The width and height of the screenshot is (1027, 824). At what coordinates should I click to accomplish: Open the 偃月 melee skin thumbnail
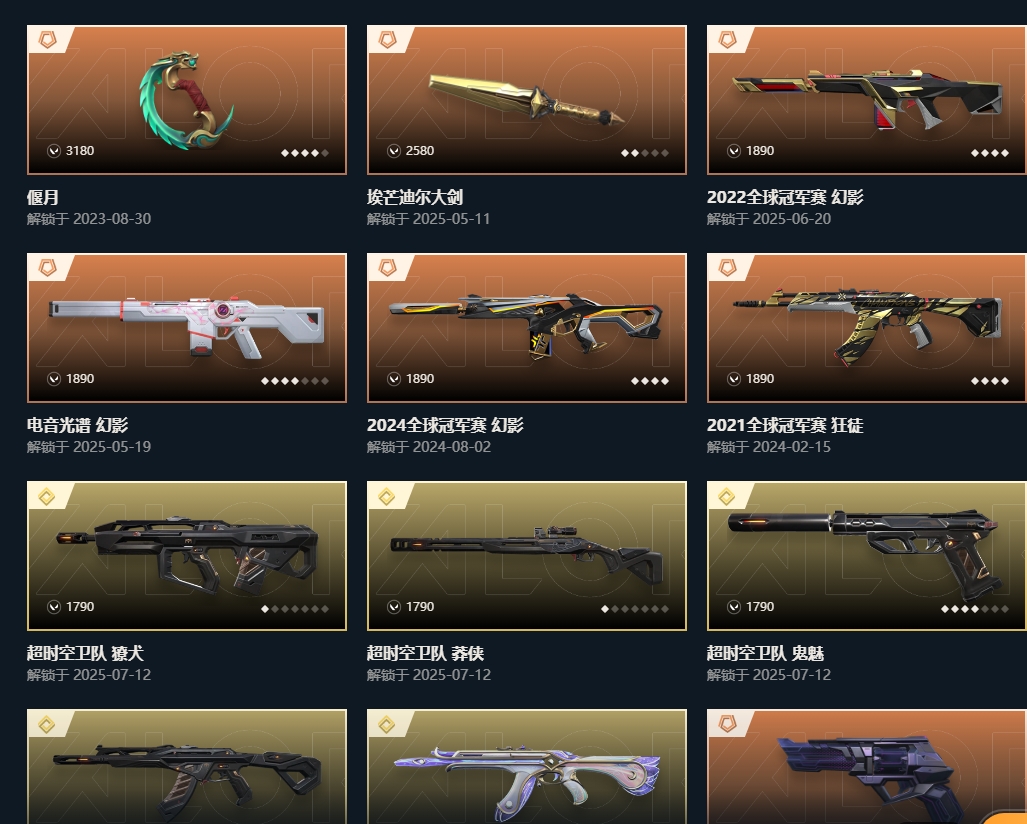point(187,100)
